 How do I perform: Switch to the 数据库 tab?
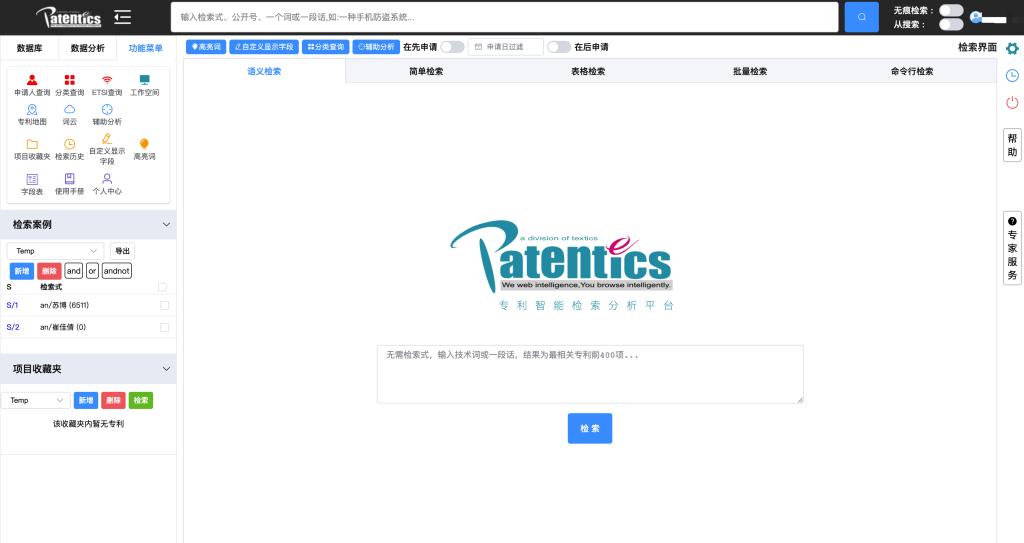point(29,48)
